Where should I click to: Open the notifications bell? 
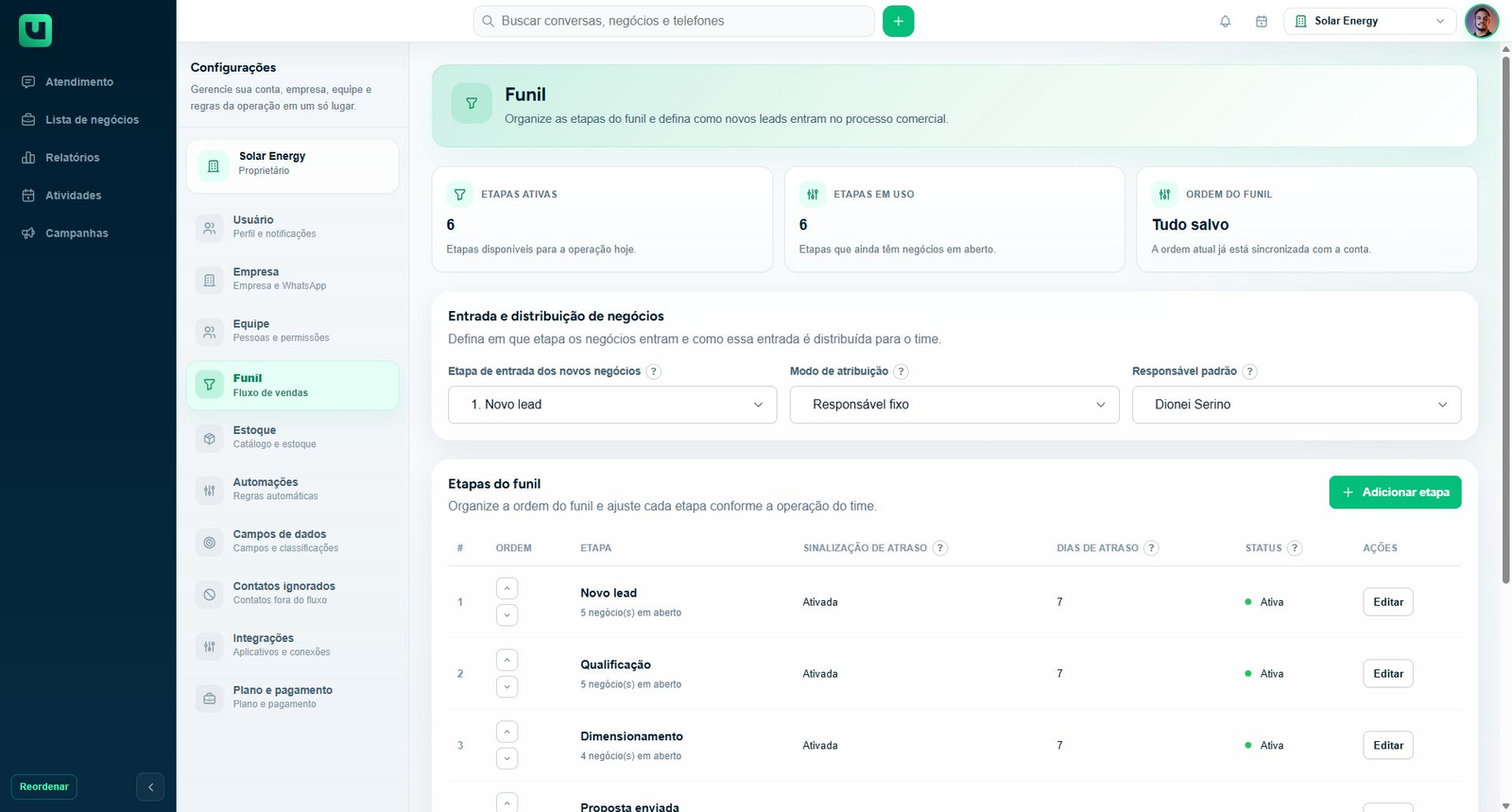(1226, 21)
